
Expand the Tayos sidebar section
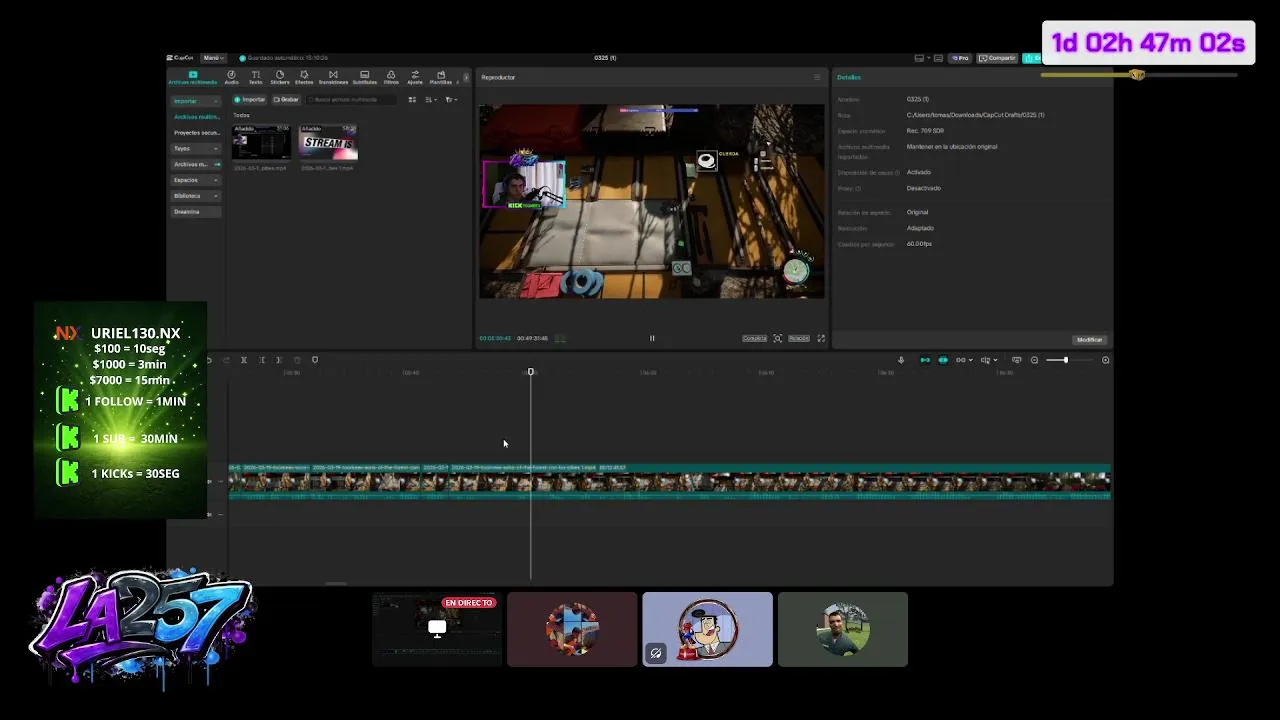point(195,148)
